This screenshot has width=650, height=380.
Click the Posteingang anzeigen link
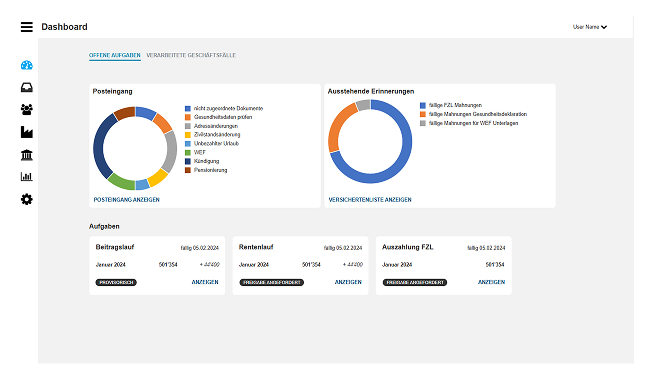pyautogui.click(x=126, y=200)
